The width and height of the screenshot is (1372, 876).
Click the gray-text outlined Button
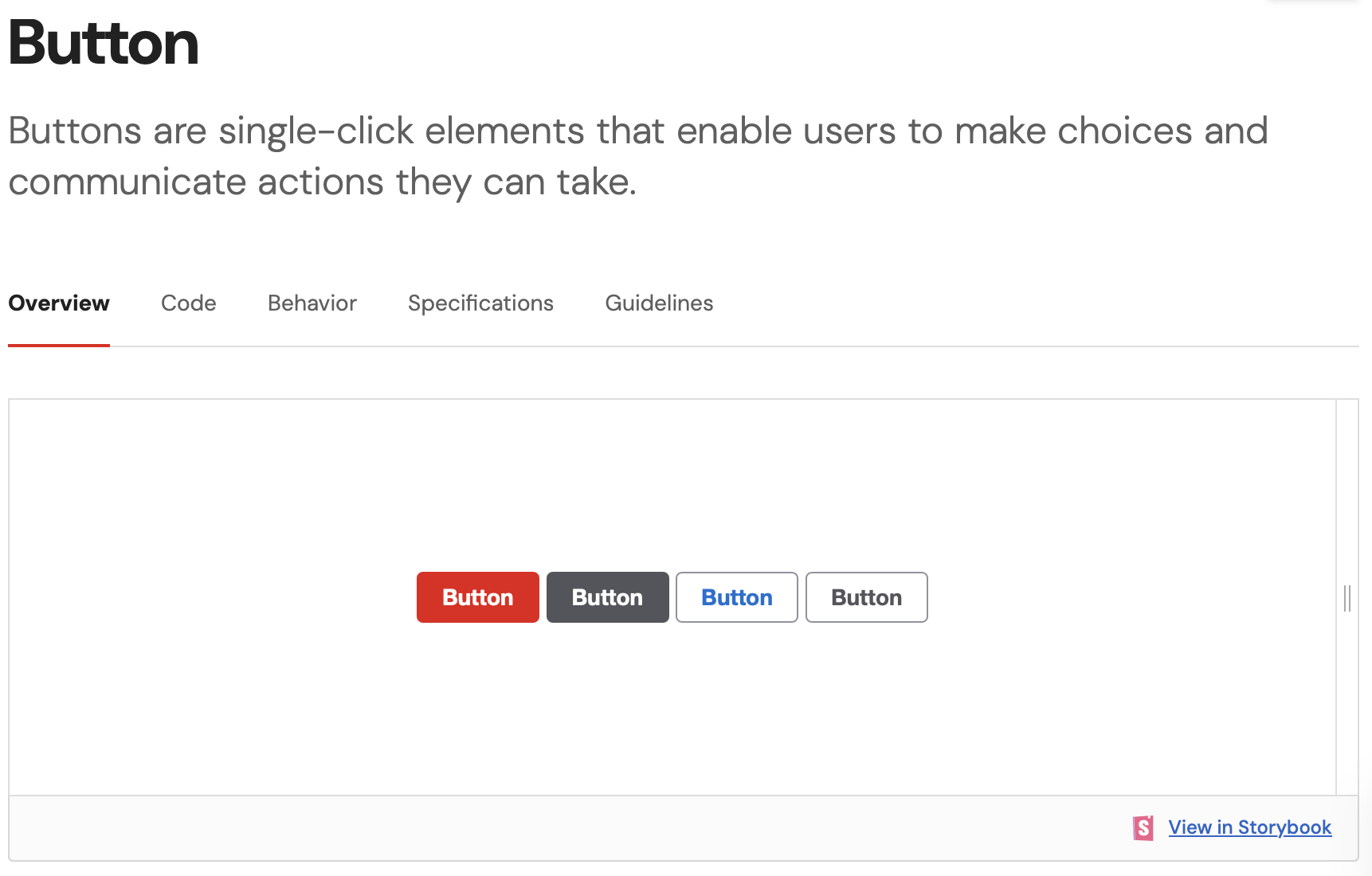click(x=866, y=597)
